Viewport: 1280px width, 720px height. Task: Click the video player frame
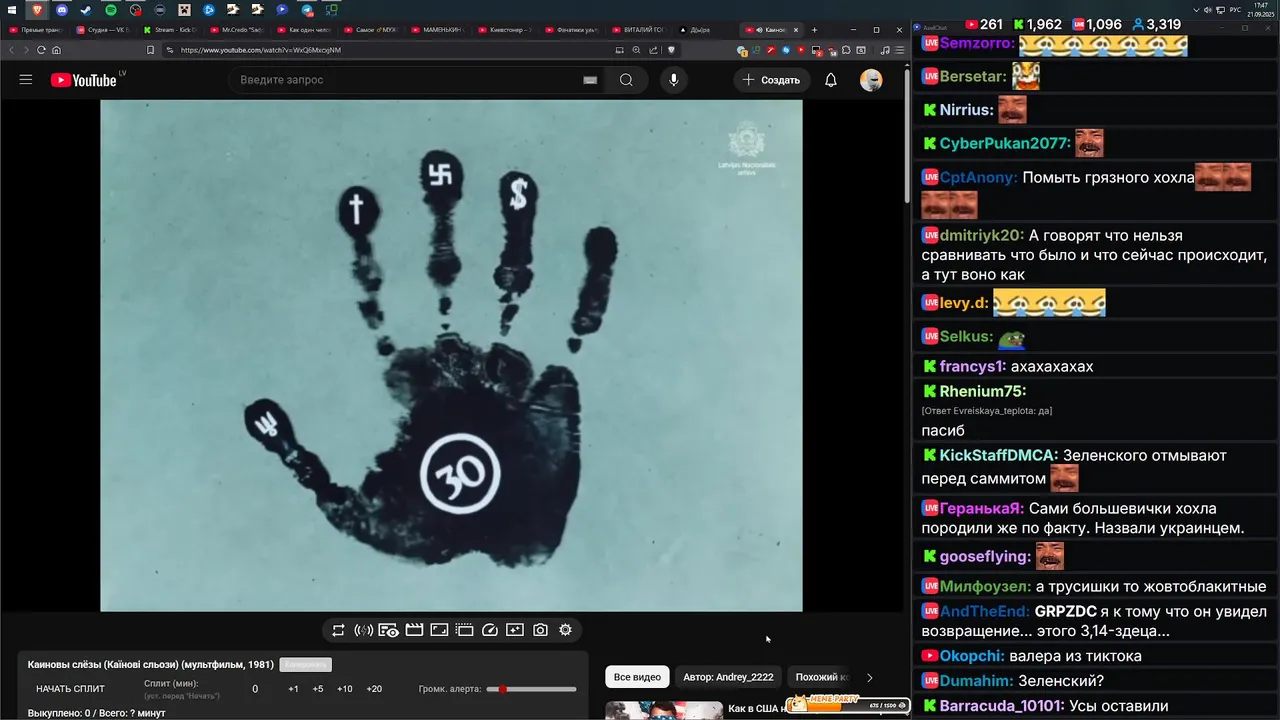[451, 355]
